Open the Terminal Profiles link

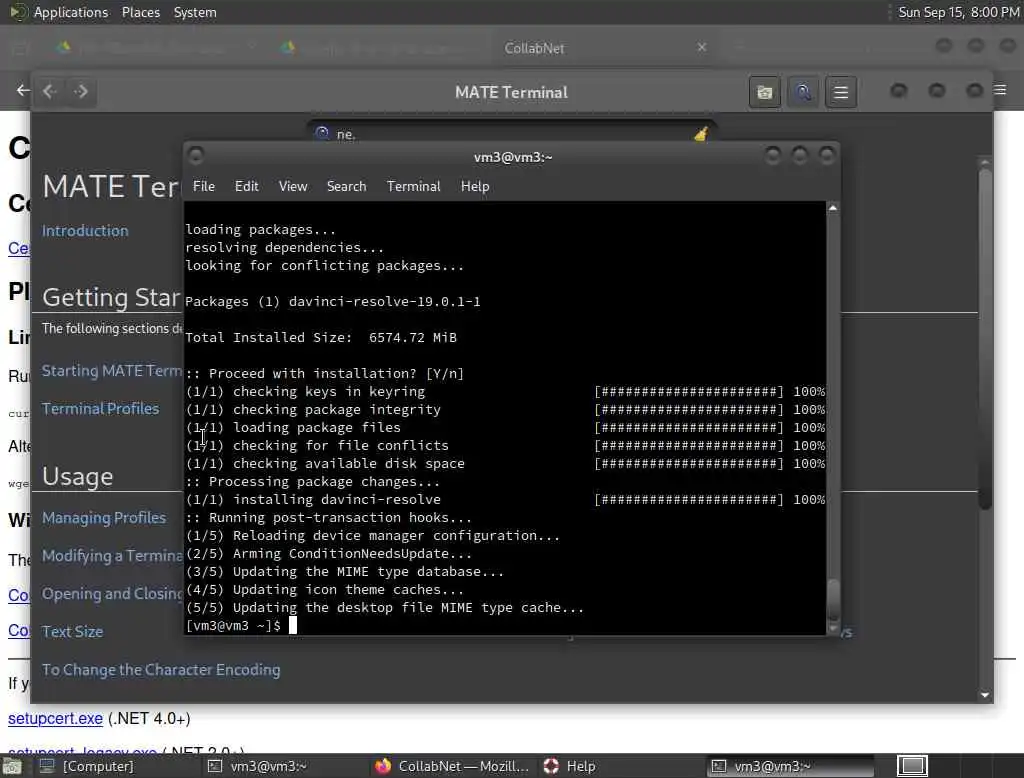(x=101, y=409)
